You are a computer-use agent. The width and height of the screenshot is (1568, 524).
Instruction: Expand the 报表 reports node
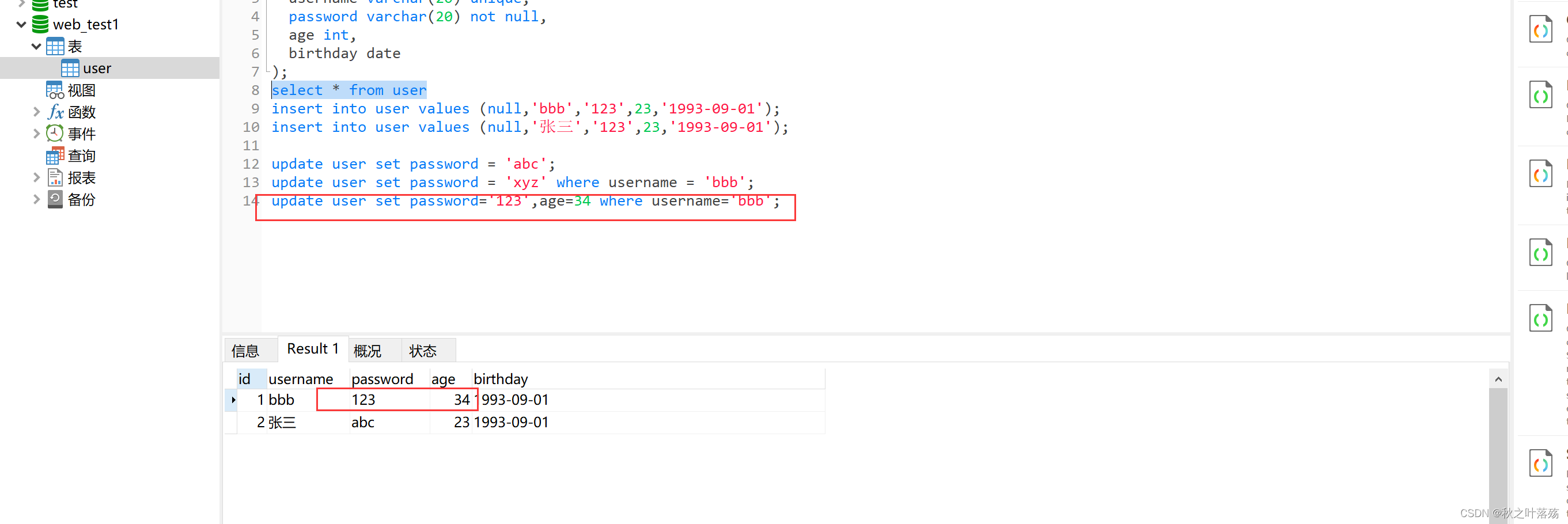pos(36,178)
